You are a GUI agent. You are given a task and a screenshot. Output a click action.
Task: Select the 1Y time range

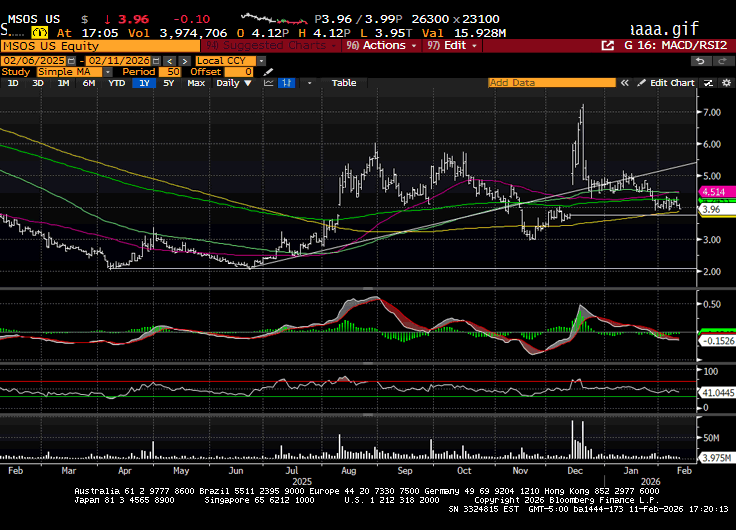pyautogui.click(x=144, y=83)
